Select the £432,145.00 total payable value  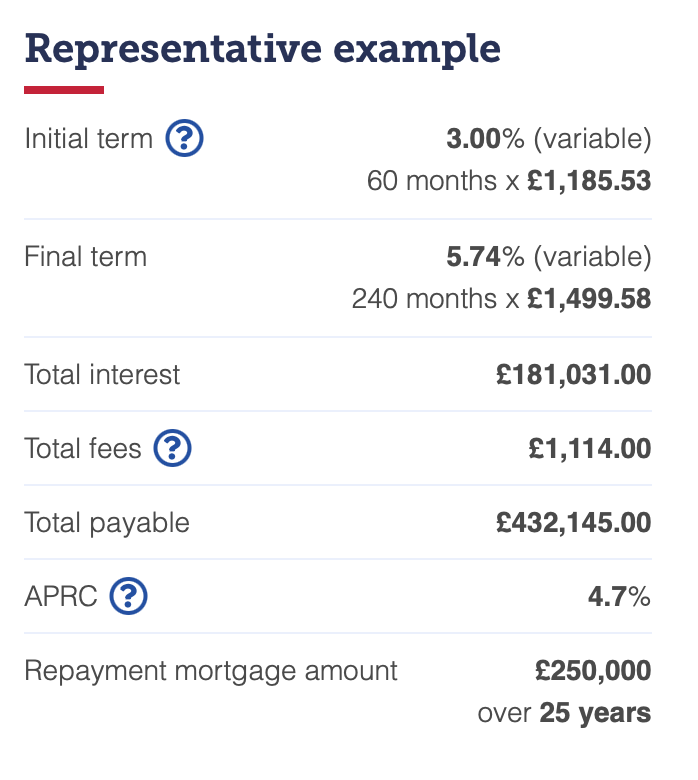click(x=574, y=523)
